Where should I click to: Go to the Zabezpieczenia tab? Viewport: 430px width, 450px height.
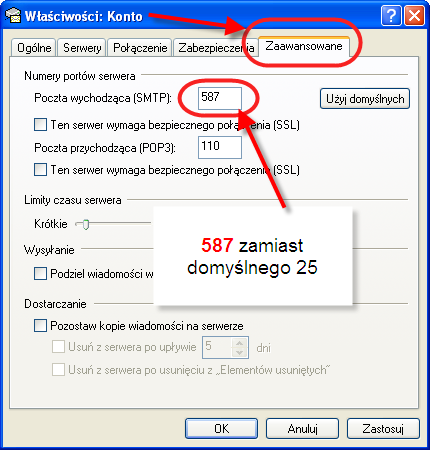(216, 48)
